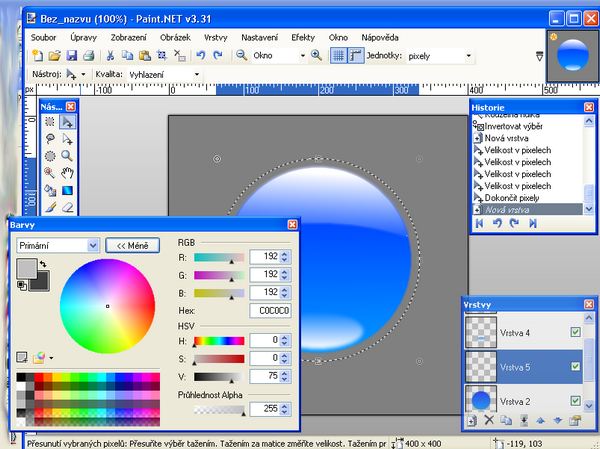This screenshot has height=449, width=600.
Task: Uncheck visibility of Vrstva 5 layer
Action: [x=574, y=367]
